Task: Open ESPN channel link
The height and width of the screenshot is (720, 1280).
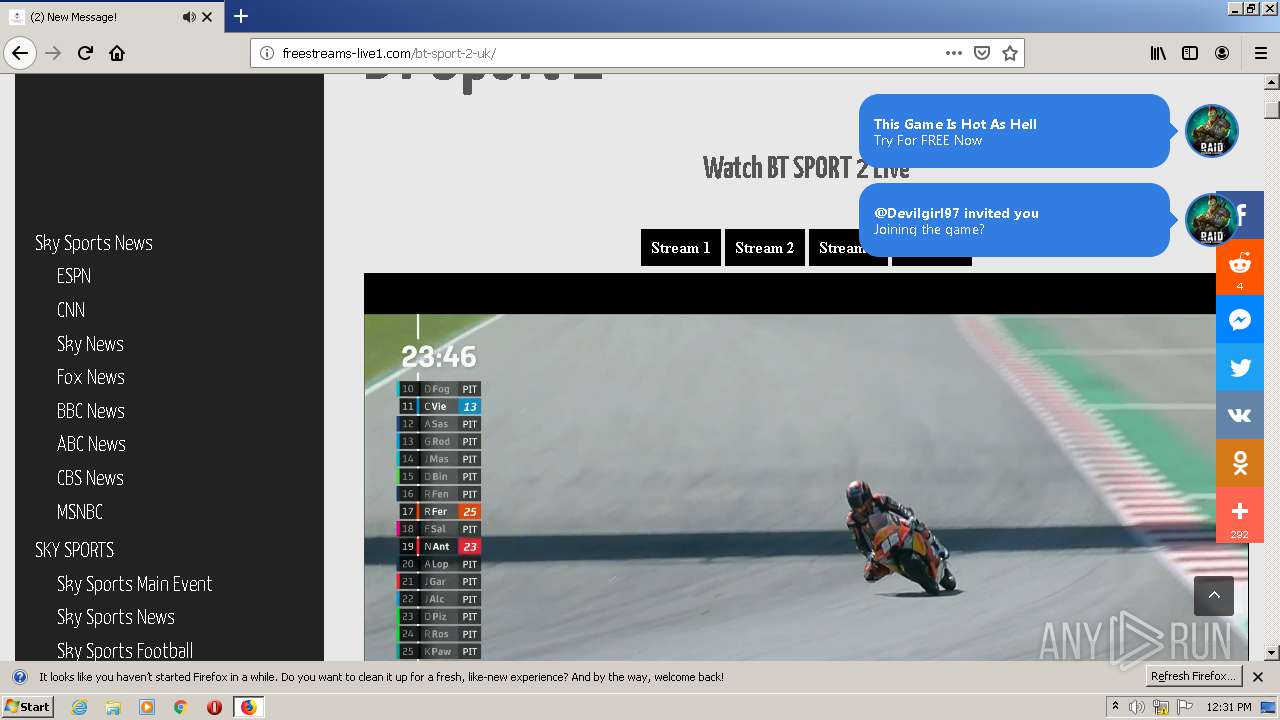Action: (74, 276)
